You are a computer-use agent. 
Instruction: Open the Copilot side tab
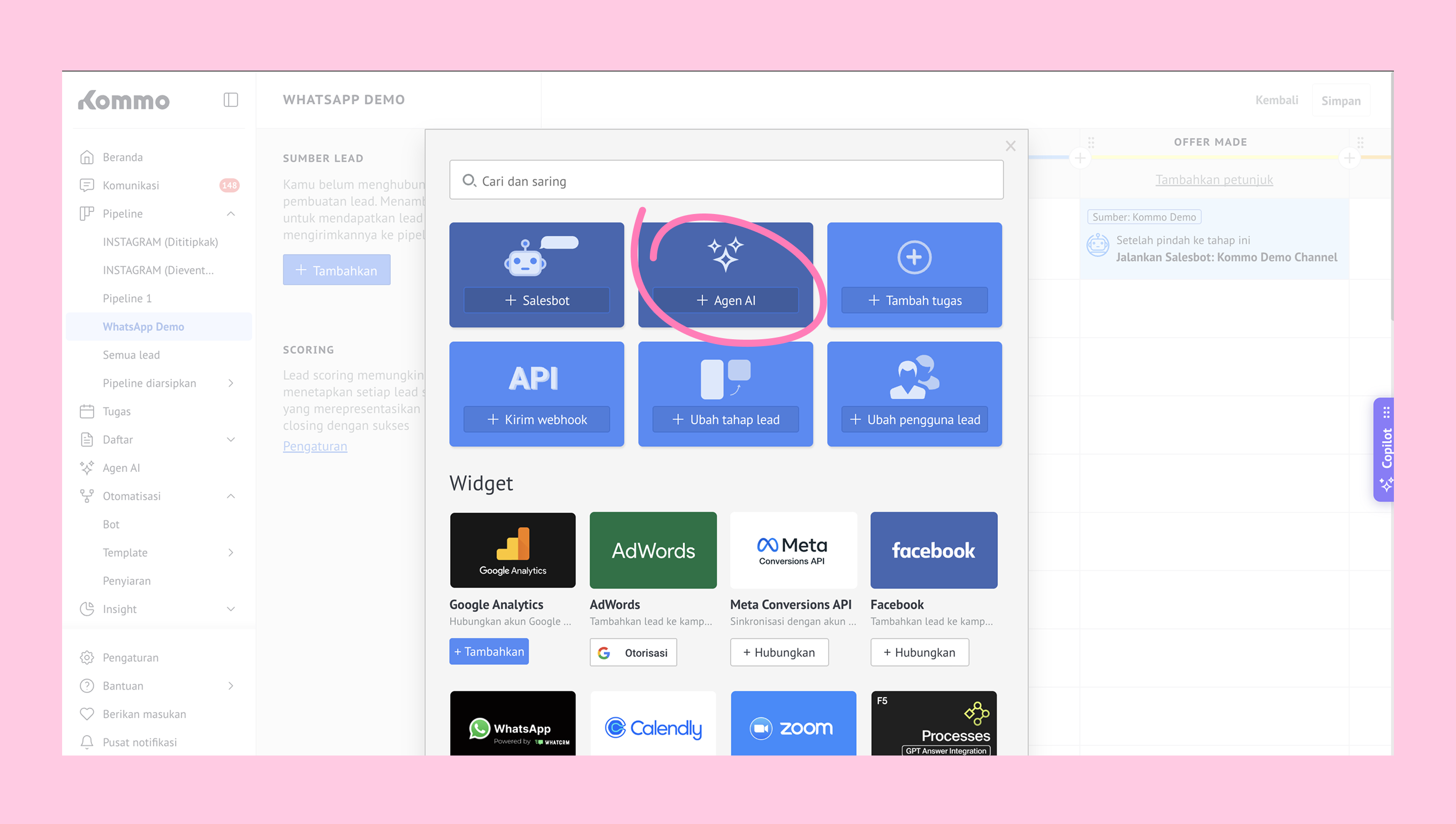coord(1385,449)
